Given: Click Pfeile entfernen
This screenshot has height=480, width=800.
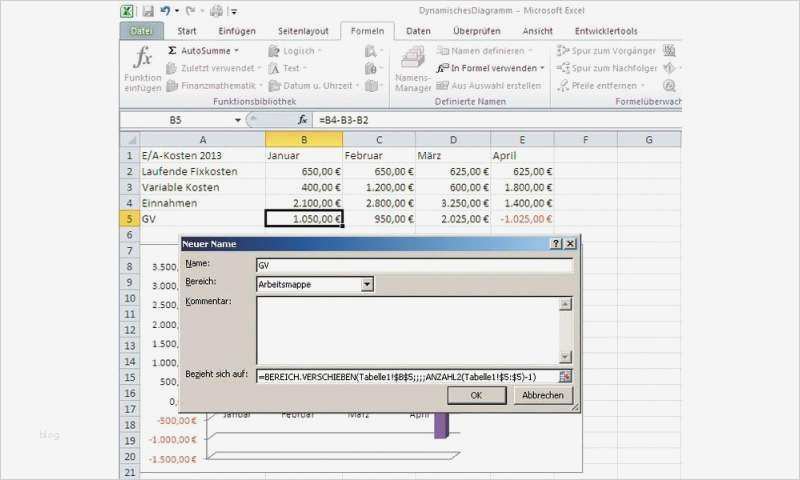Looking at the screenshot, I should click(601, 86).
